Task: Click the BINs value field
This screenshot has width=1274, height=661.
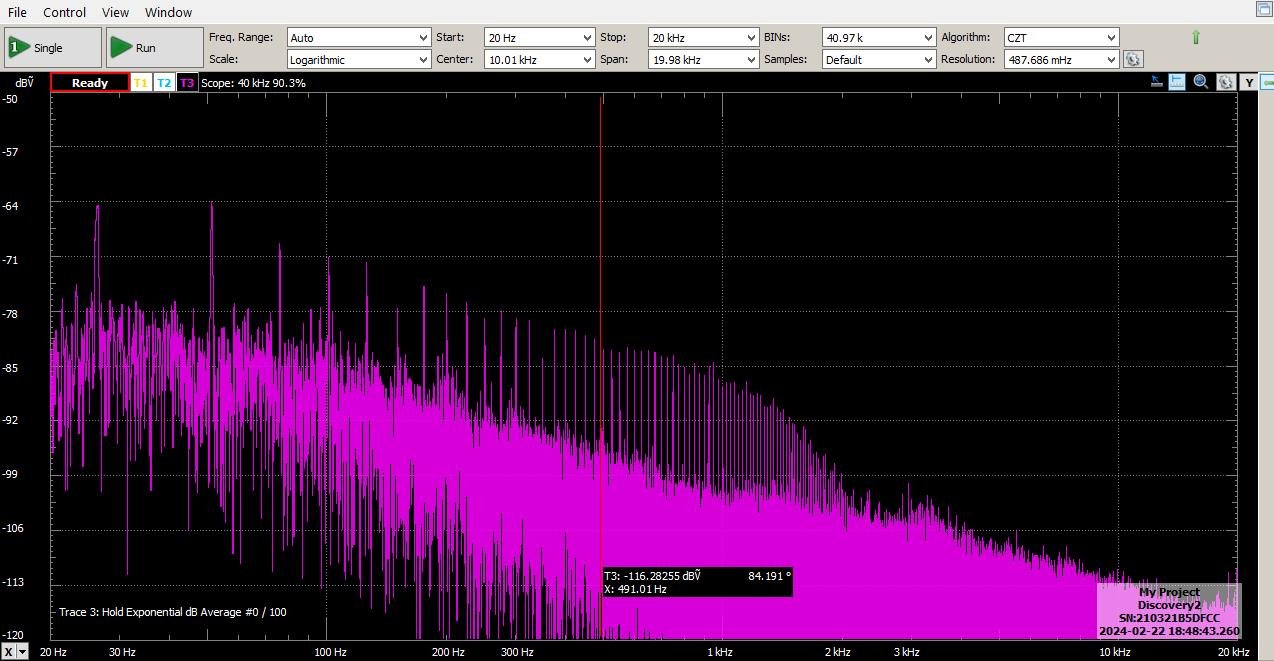Action: [x=870, y=38]
